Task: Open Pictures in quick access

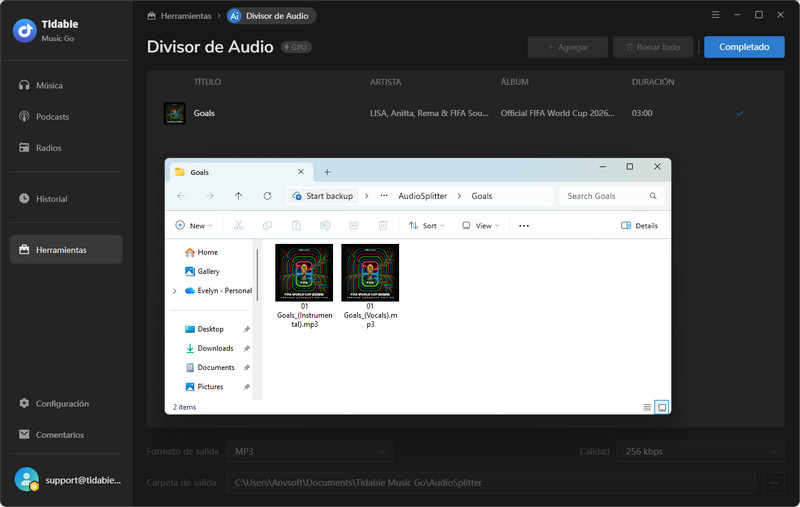Action: (x=204, y=387)
